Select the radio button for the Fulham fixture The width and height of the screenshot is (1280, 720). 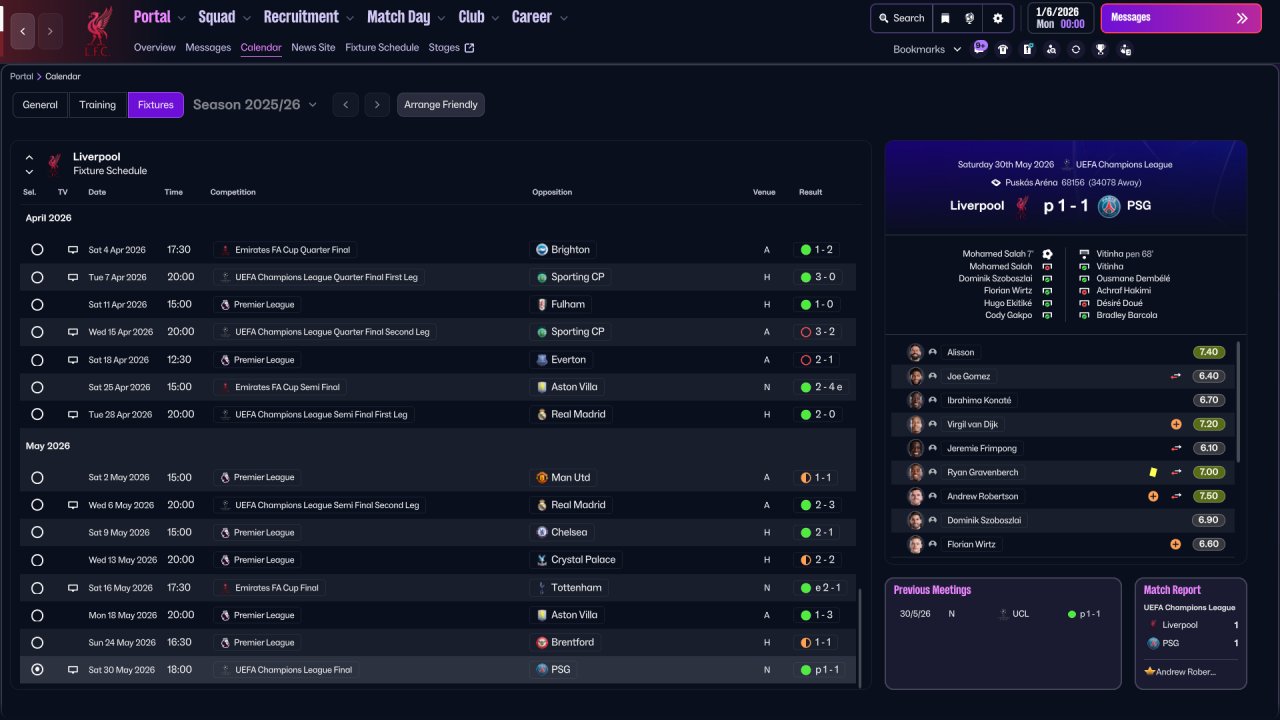pos(37,305)
